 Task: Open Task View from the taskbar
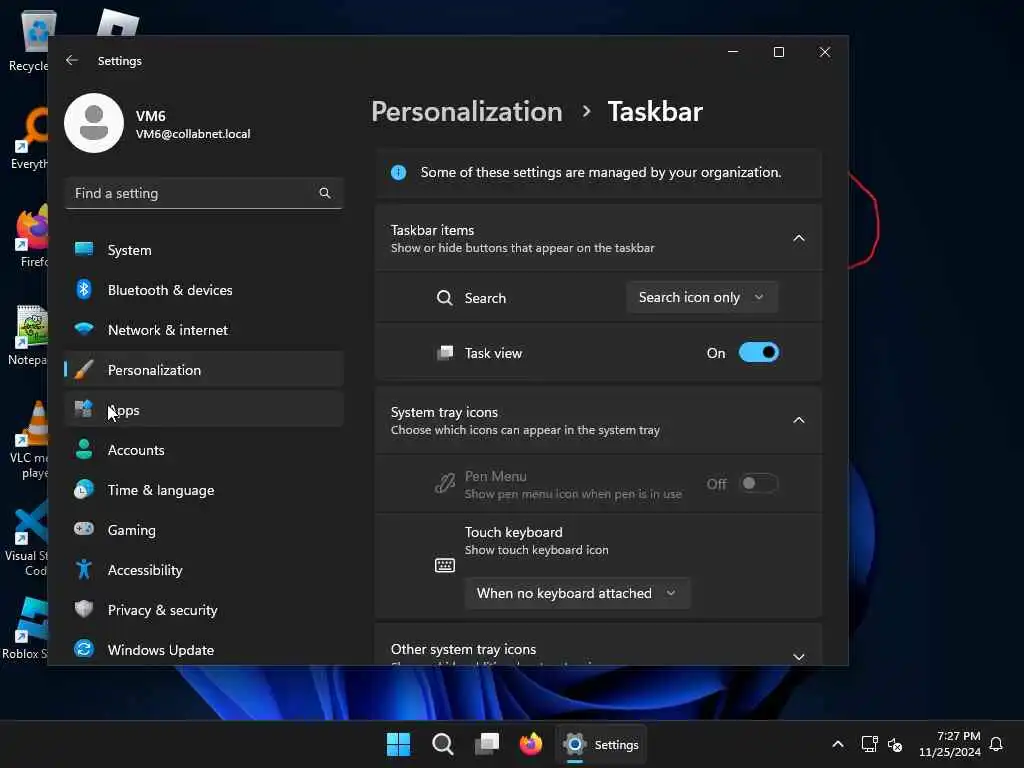click(487, 744)
